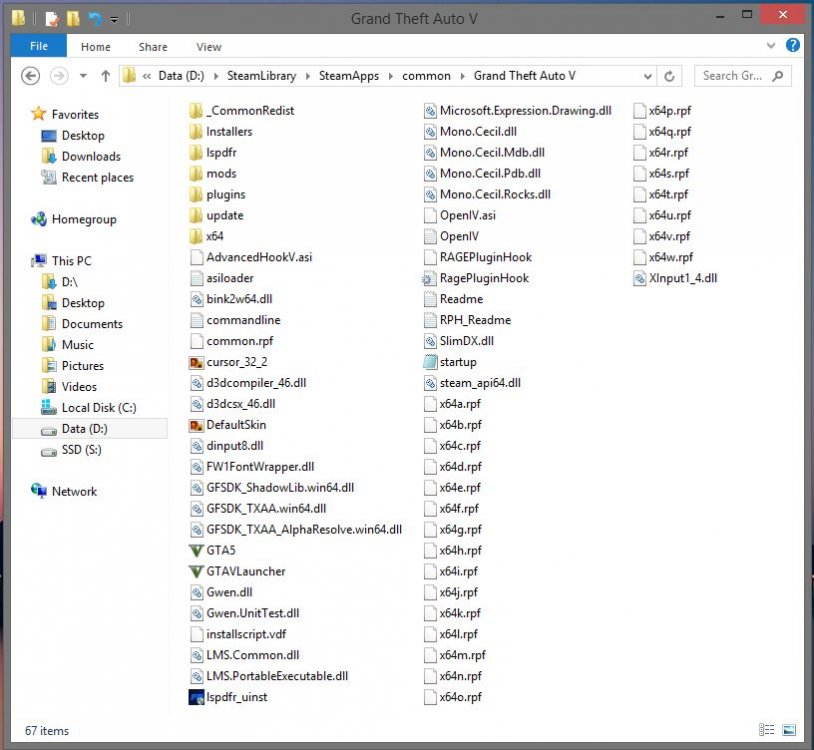Select the x64w.rpf file

coord(671,257)
